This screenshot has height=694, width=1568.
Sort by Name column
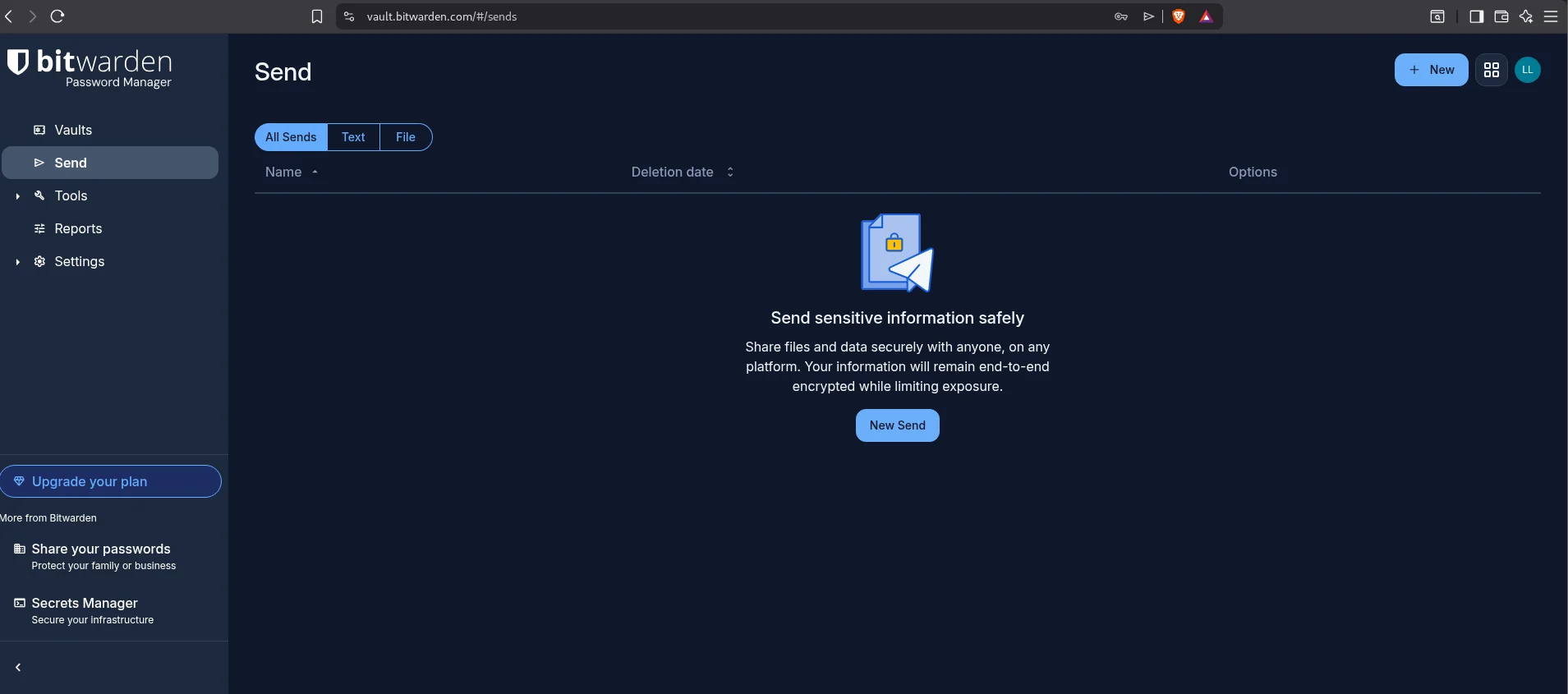292,172
